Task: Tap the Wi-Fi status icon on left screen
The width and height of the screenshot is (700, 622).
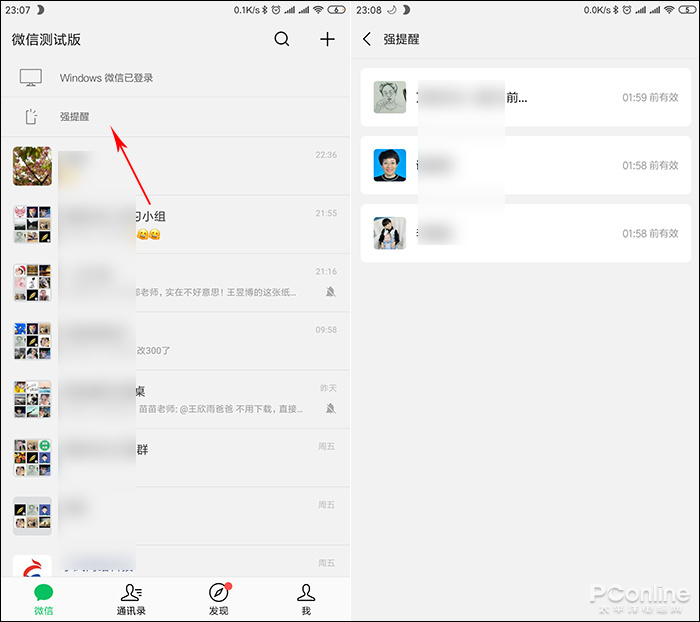Action: [x=318, y=10]
